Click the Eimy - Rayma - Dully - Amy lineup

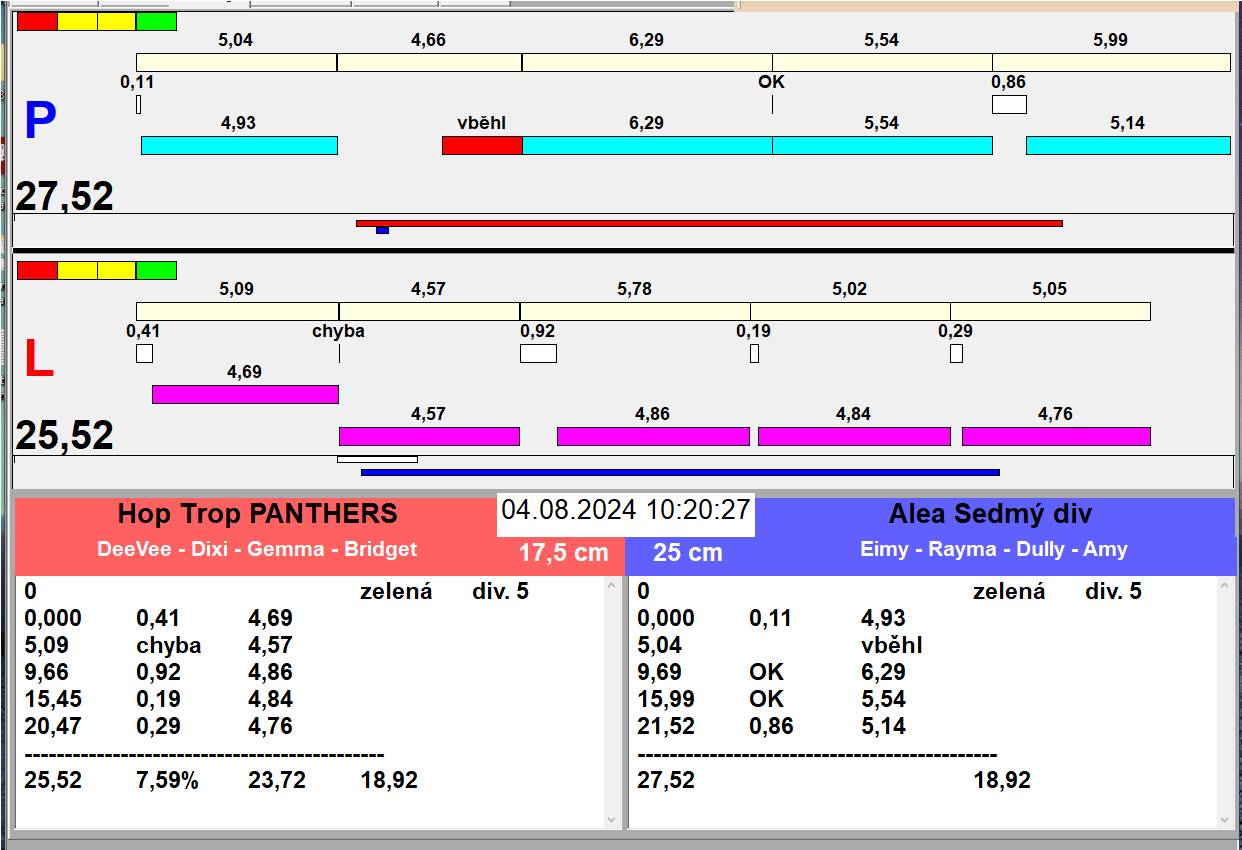[994, 549]
